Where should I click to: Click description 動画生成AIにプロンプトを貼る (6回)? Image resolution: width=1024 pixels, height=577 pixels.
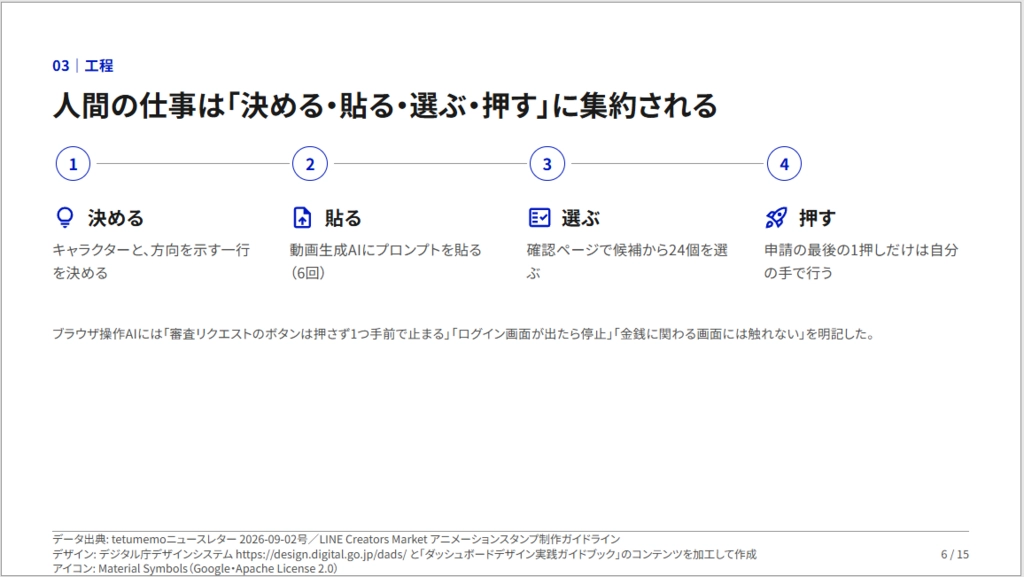(385, 261)
